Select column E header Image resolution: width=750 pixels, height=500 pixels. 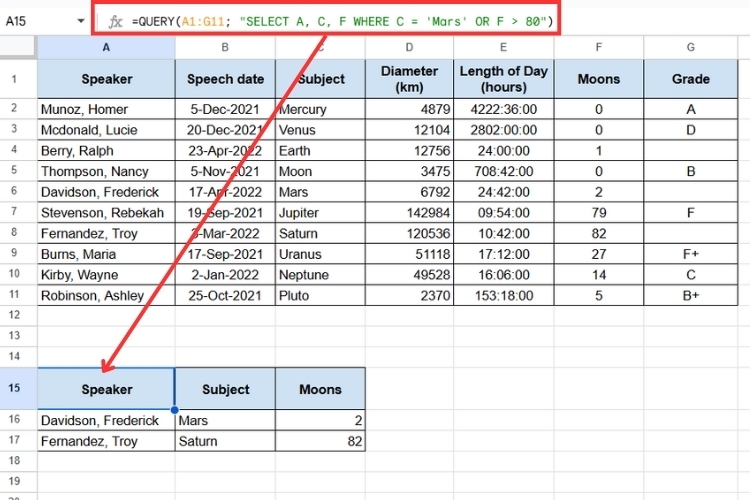[503, 47]
